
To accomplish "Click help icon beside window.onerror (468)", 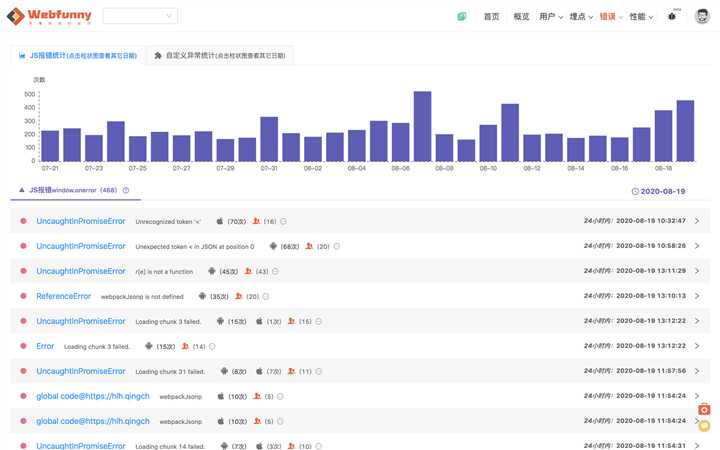I will click(126, 190).
